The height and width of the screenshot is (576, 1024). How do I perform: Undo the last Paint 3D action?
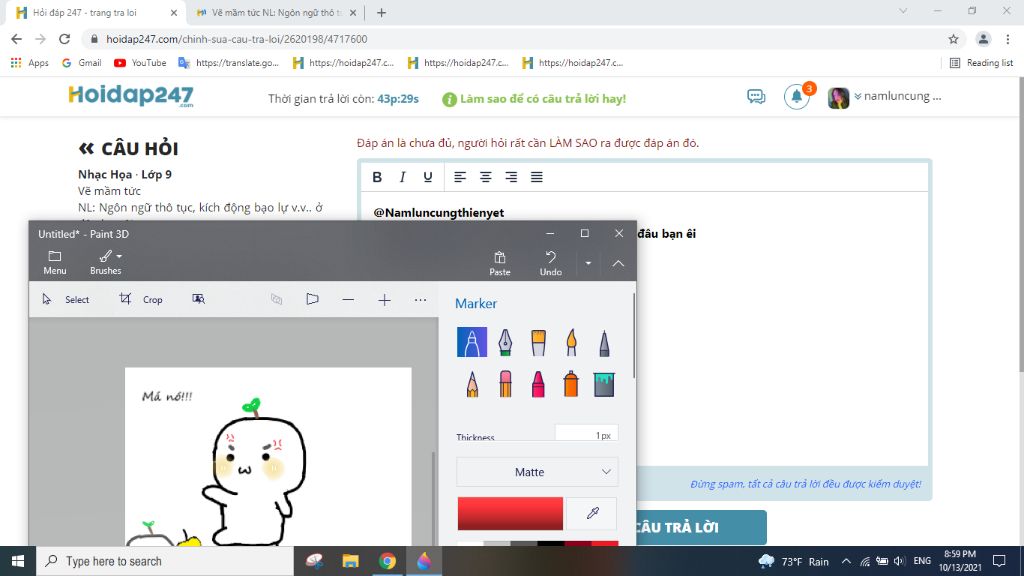tap(551, 263)
